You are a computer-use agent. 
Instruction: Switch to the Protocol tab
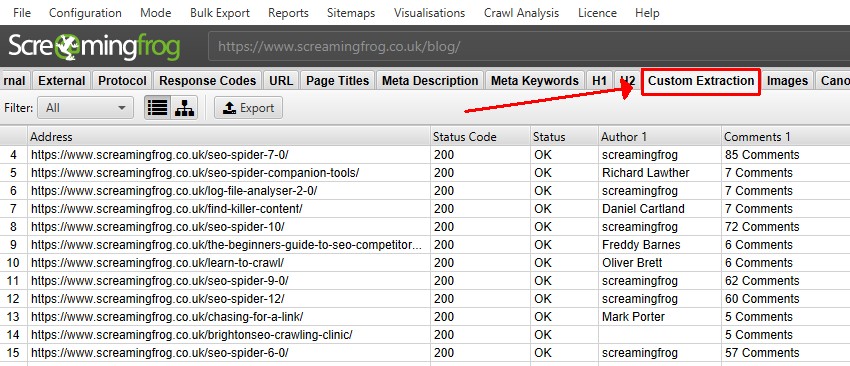pos(123,81)
